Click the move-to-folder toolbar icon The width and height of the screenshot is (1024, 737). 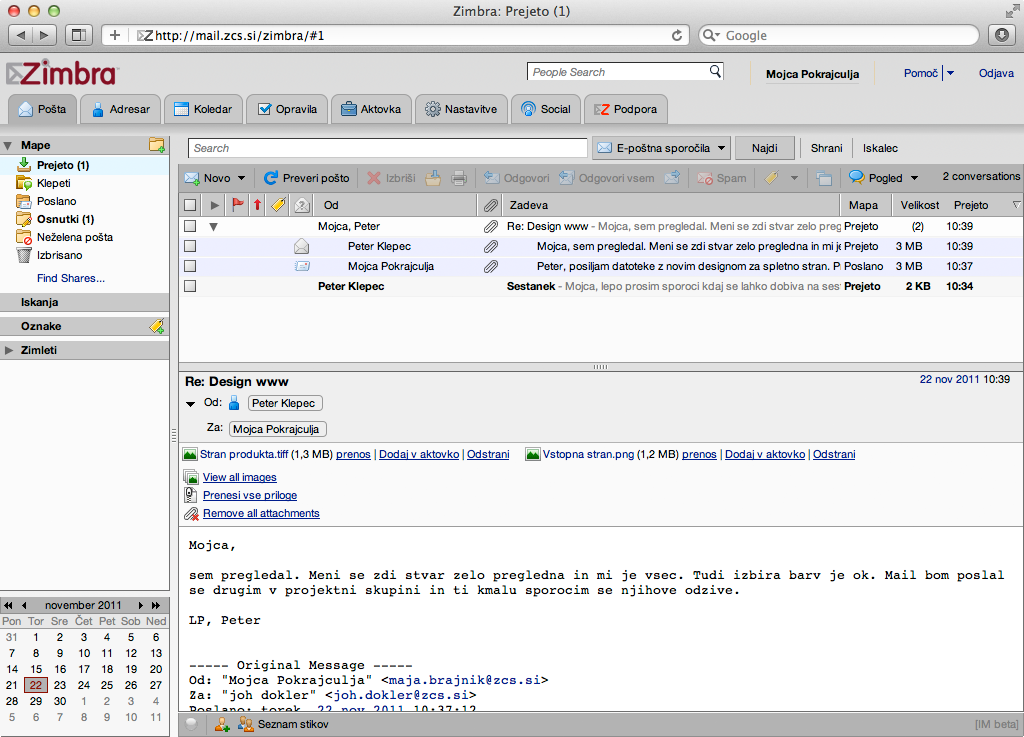[x=432, y=178]
